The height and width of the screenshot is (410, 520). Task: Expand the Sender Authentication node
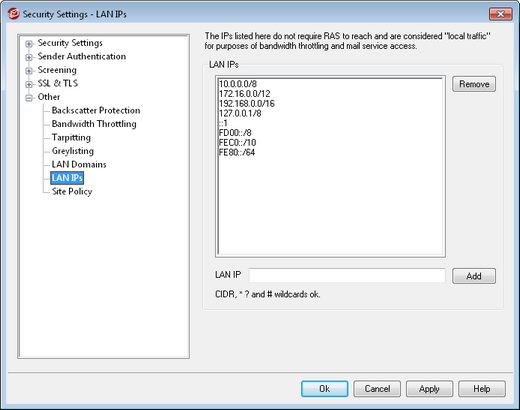[29, 57]
